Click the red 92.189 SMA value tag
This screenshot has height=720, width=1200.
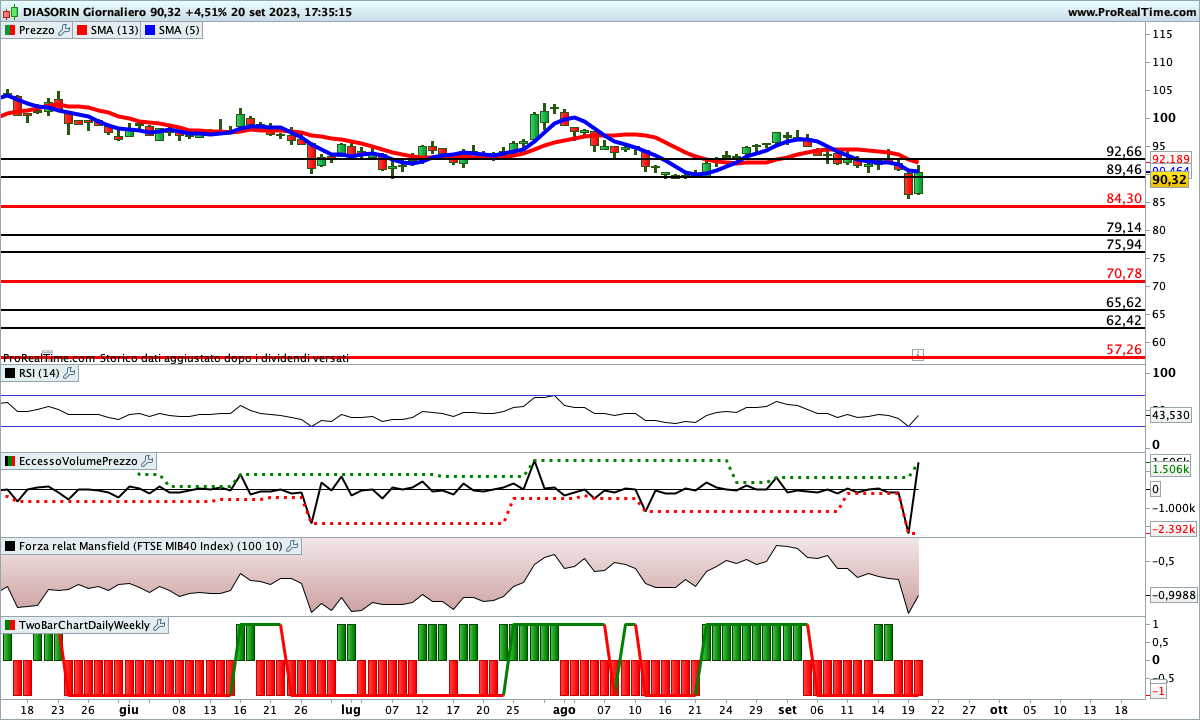[1170, 159]
